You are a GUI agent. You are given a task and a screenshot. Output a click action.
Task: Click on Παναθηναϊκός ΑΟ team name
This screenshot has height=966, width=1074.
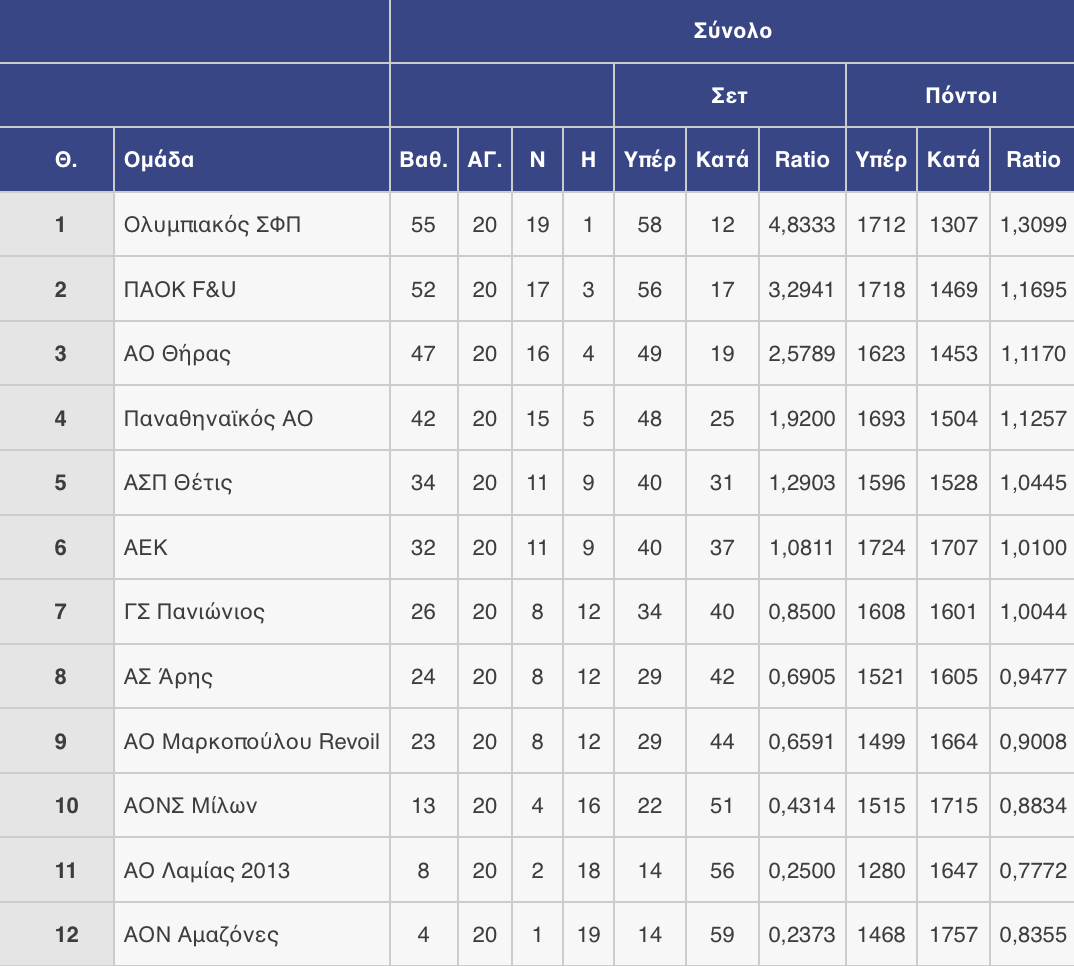point(218,418)
